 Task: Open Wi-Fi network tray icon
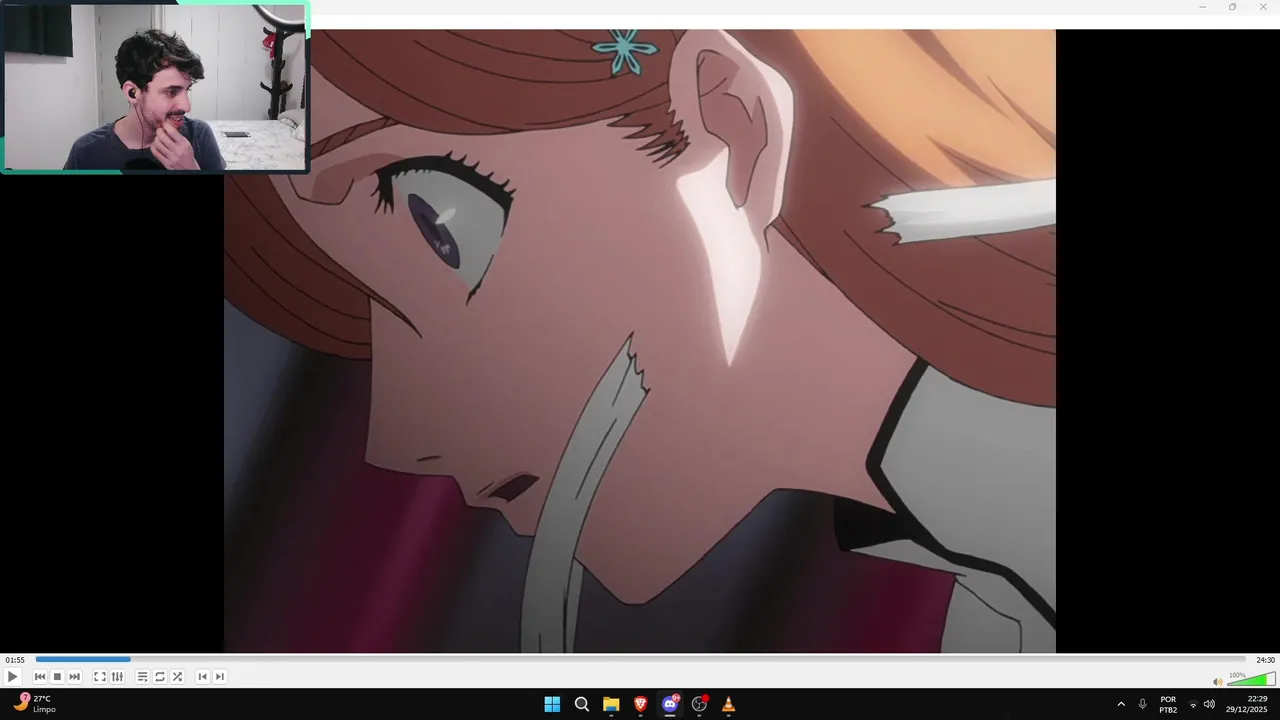click(1193, 704)
